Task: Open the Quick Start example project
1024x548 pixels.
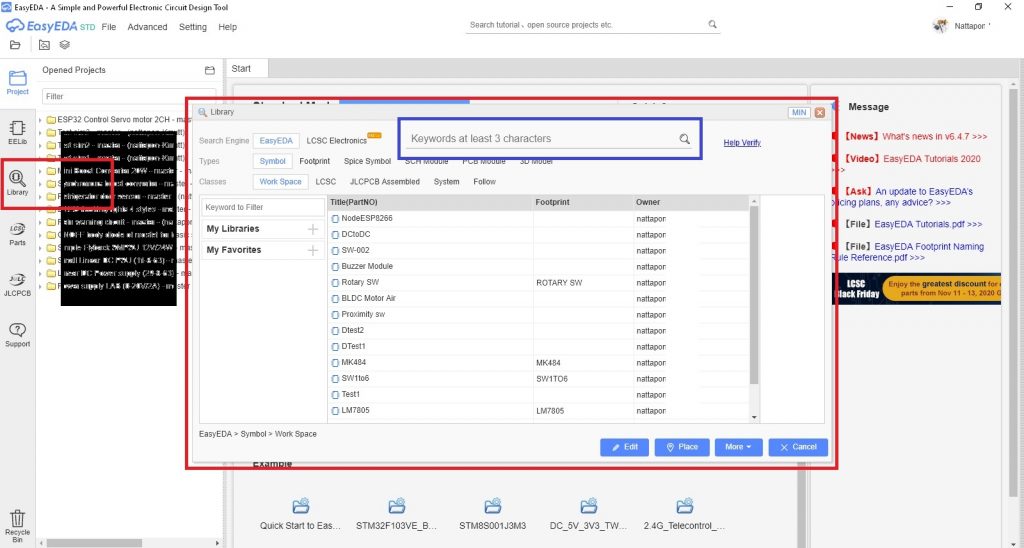Action: [300, 513]
